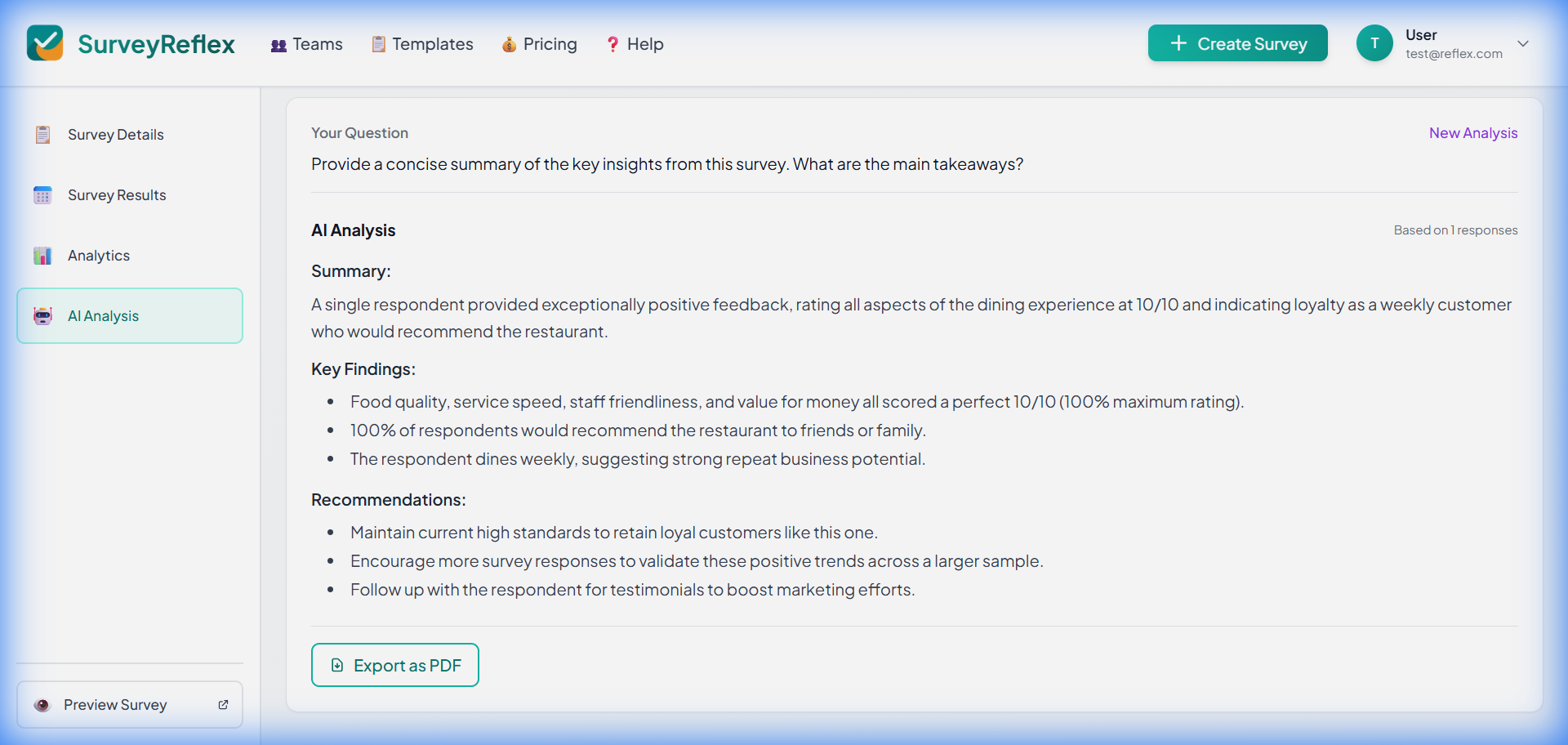Click the external link icon beside Preview Survey

[223, 705]
